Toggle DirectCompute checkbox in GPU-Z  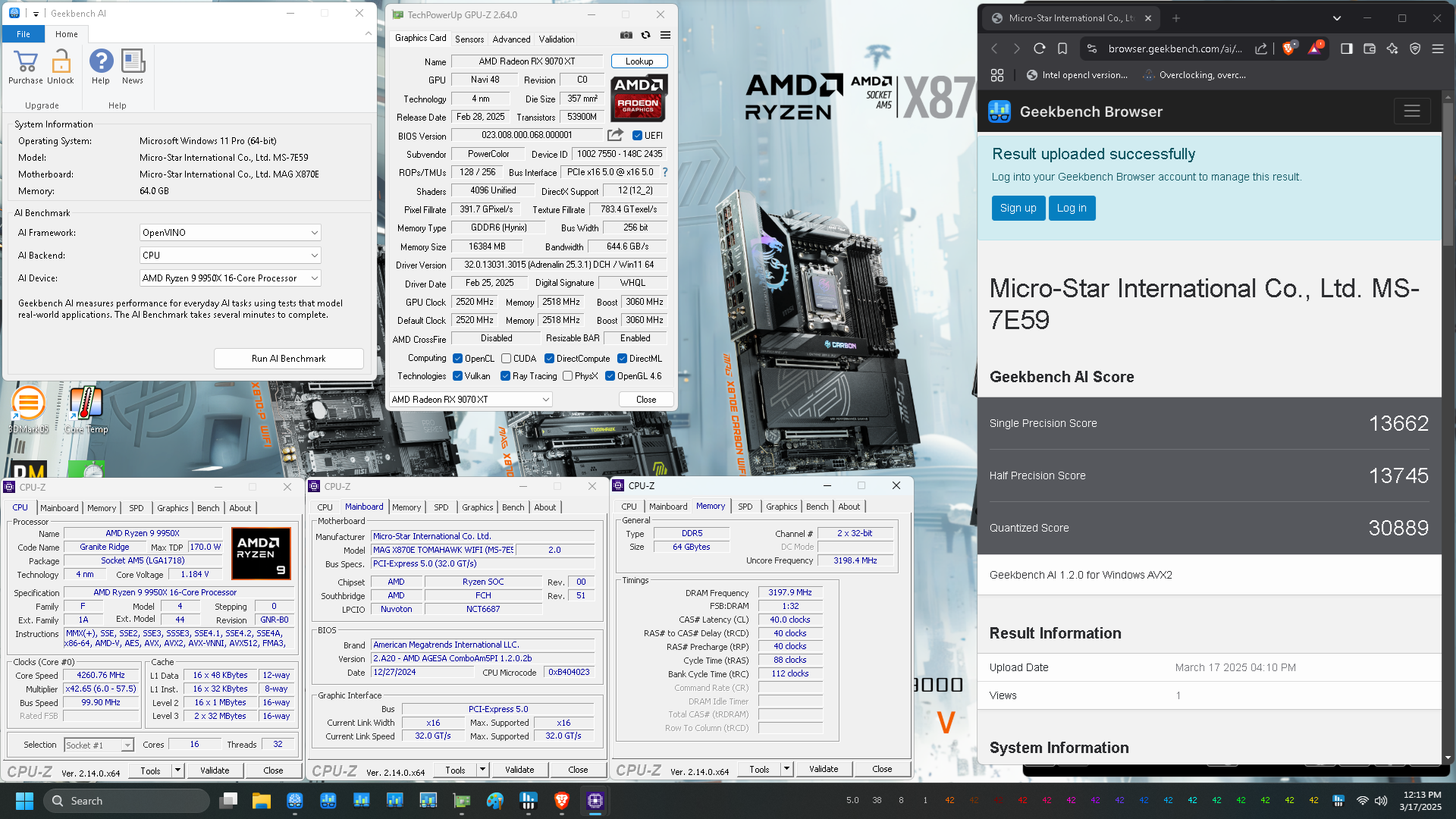549,359
